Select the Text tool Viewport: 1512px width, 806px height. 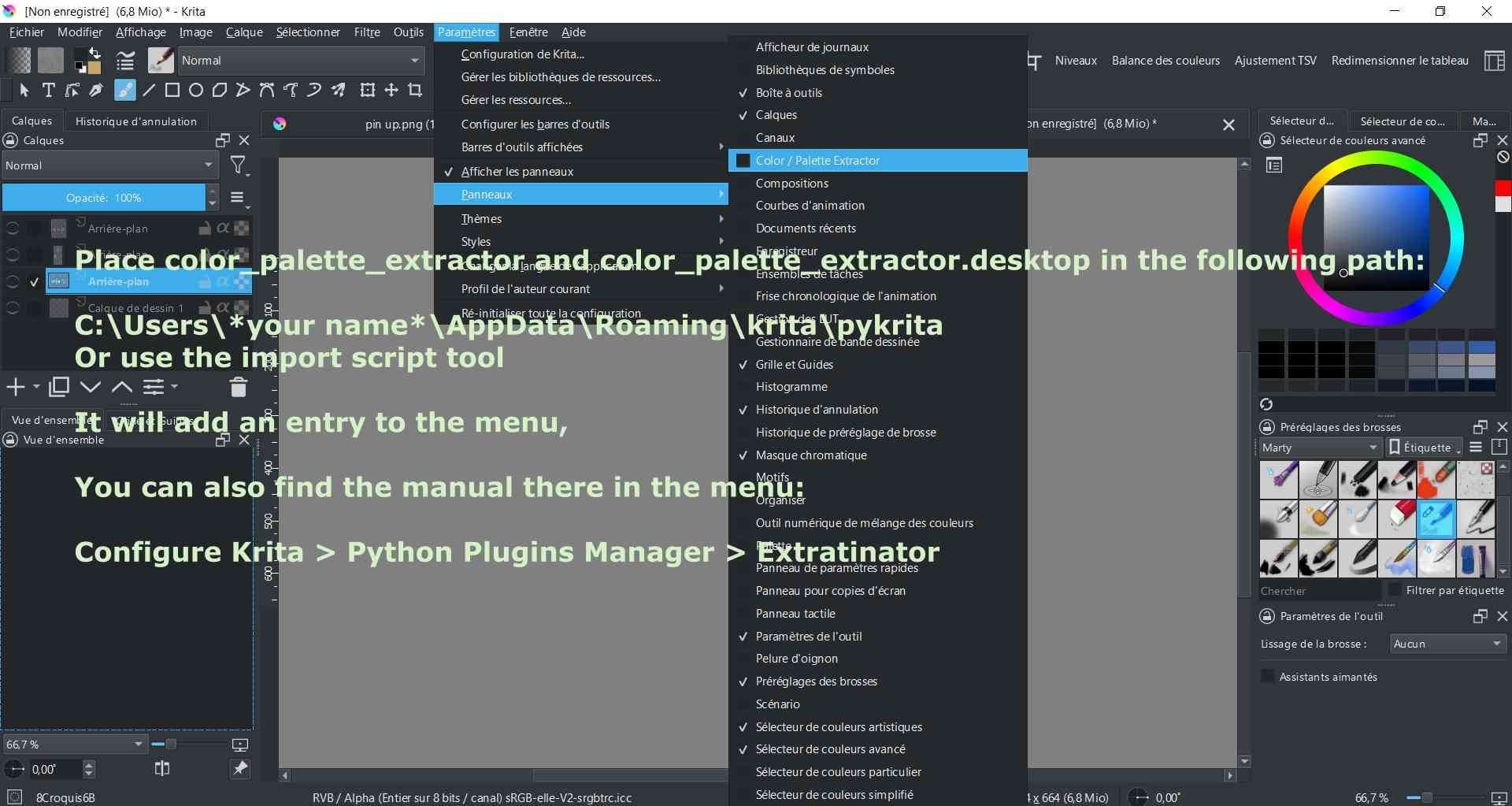(48, 90)
